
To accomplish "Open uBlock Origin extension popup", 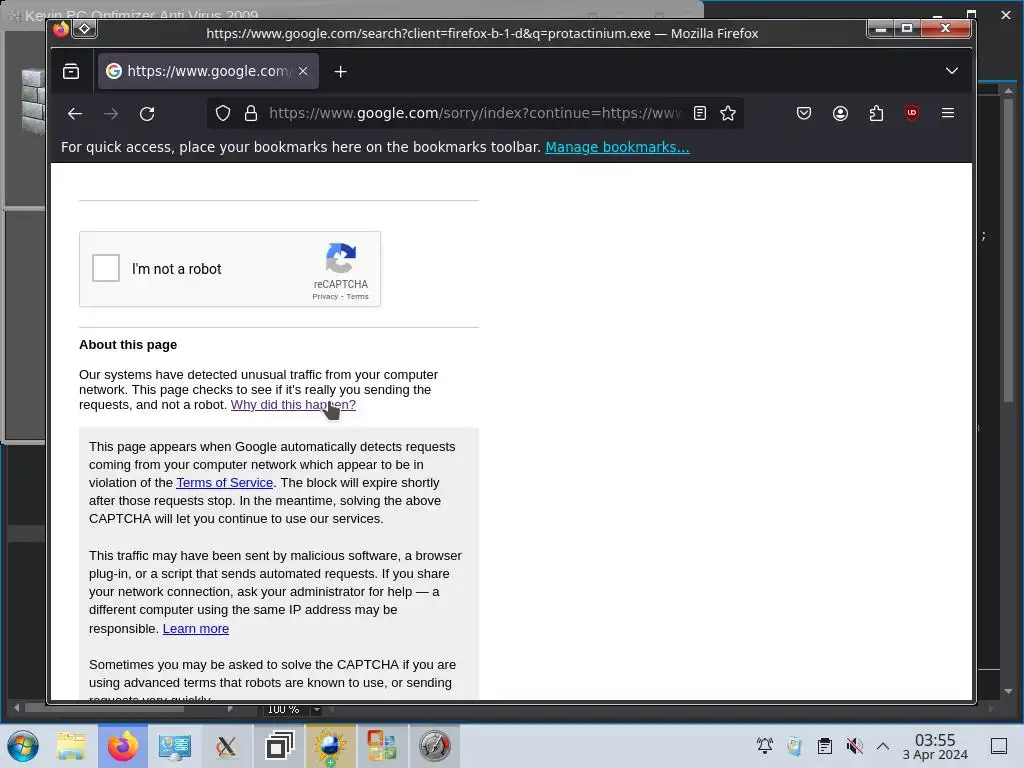I will coord(912,113).
